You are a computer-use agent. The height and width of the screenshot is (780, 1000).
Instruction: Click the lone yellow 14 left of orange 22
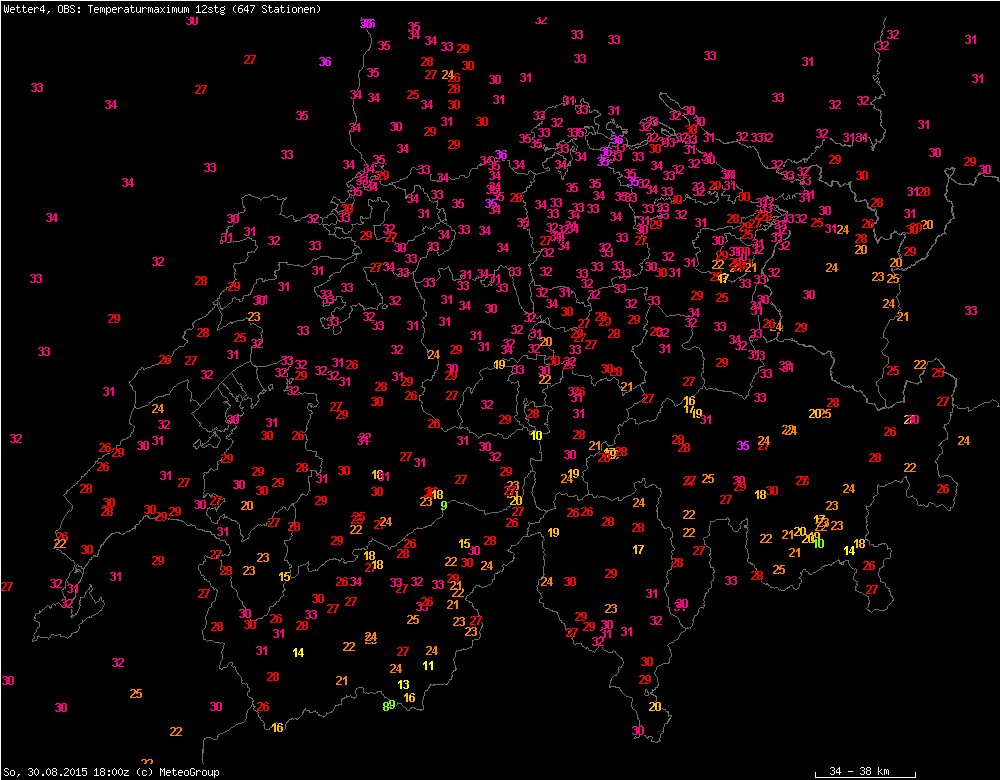coord(298,653)
